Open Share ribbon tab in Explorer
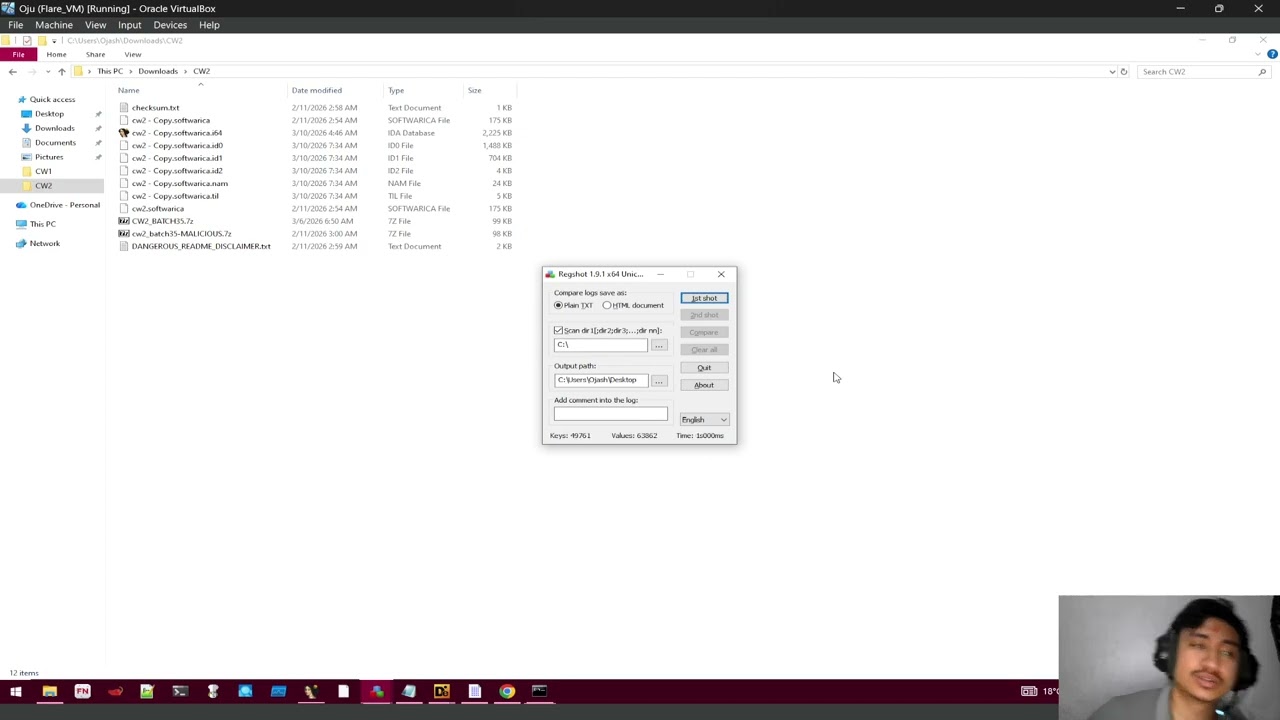Viewport: 1280px width, 720px height. [x=95, y=55]
